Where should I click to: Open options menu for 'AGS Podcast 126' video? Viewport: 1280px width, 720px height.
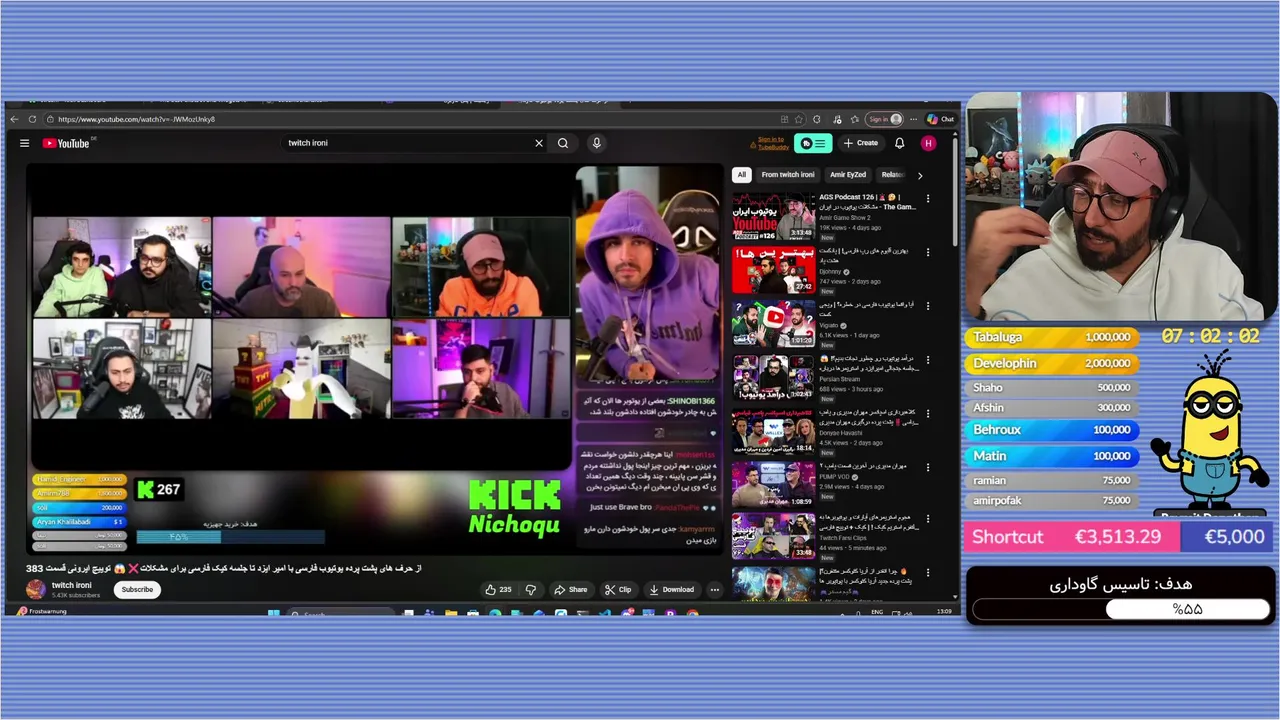click(927, 198)
